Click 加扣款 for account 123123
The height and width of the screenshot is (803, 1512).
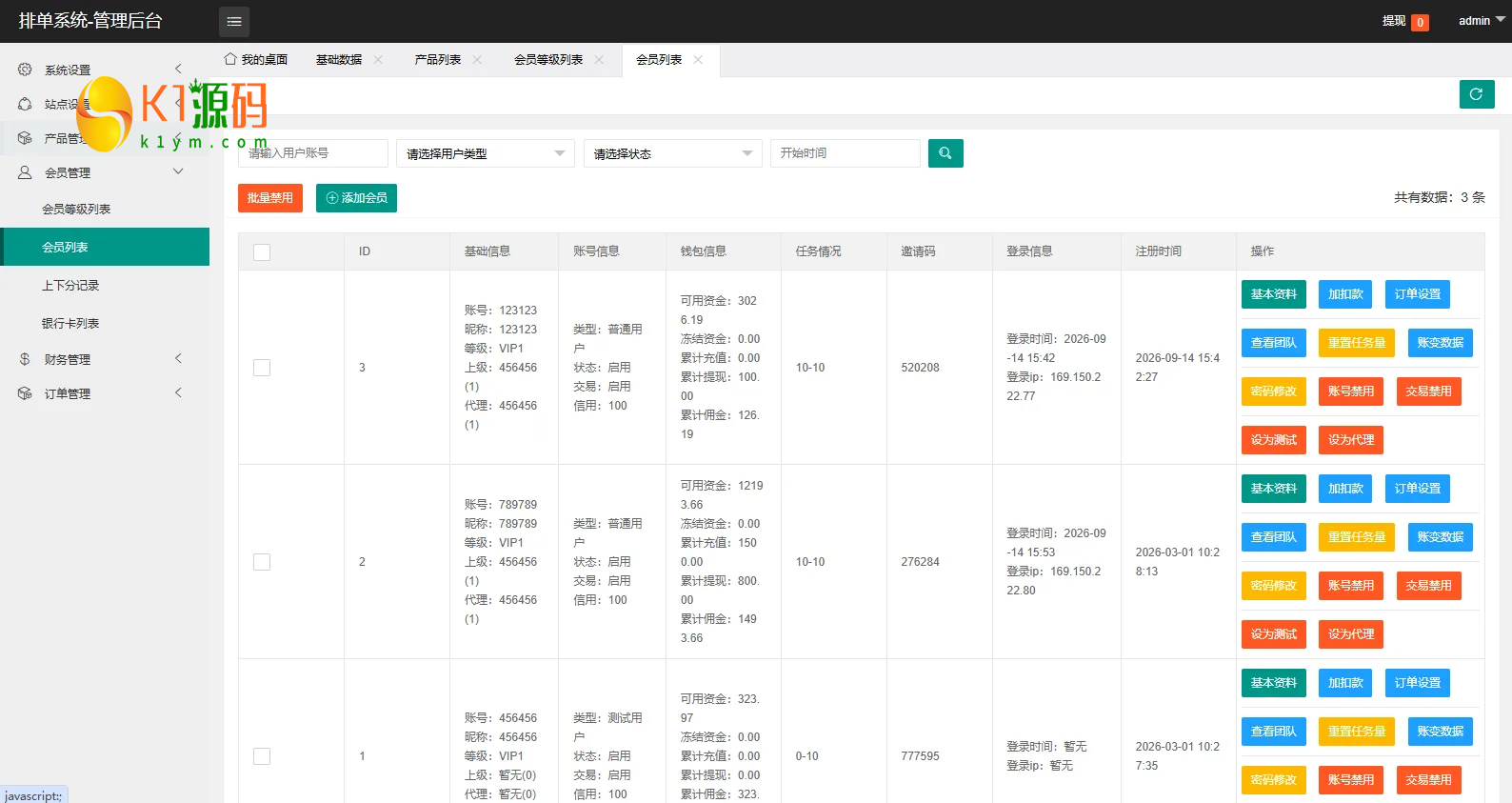[x=1345, y=294]
